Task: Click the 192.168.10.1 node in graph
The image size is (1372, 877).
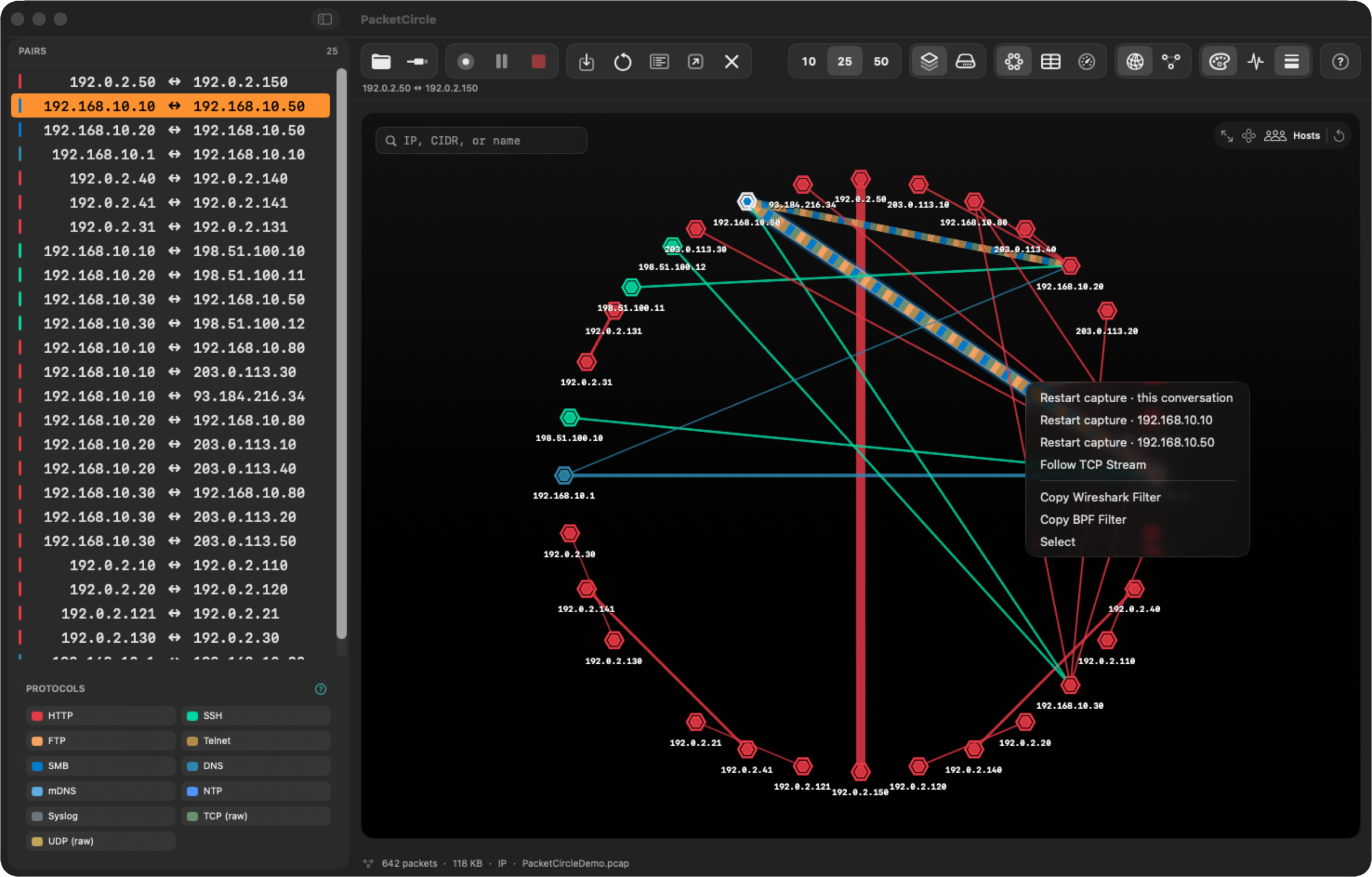Action: coord(563,475)
